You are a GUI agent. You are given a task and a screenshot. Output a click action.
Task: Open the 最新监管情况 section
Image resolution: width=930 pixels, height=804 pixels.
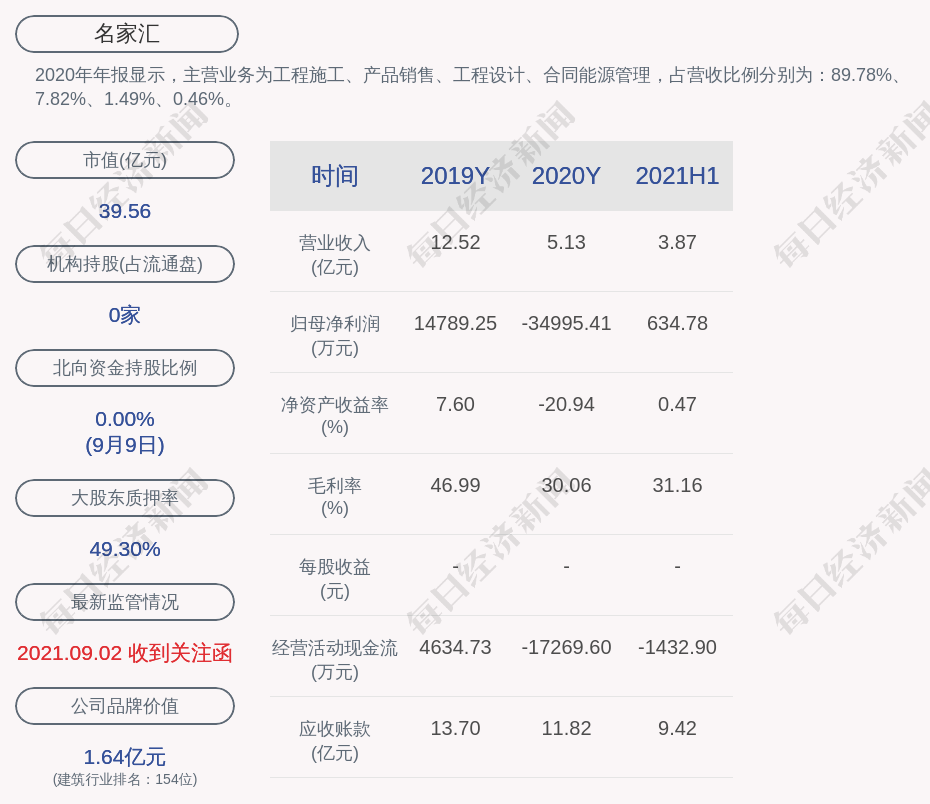click(124, 601)
